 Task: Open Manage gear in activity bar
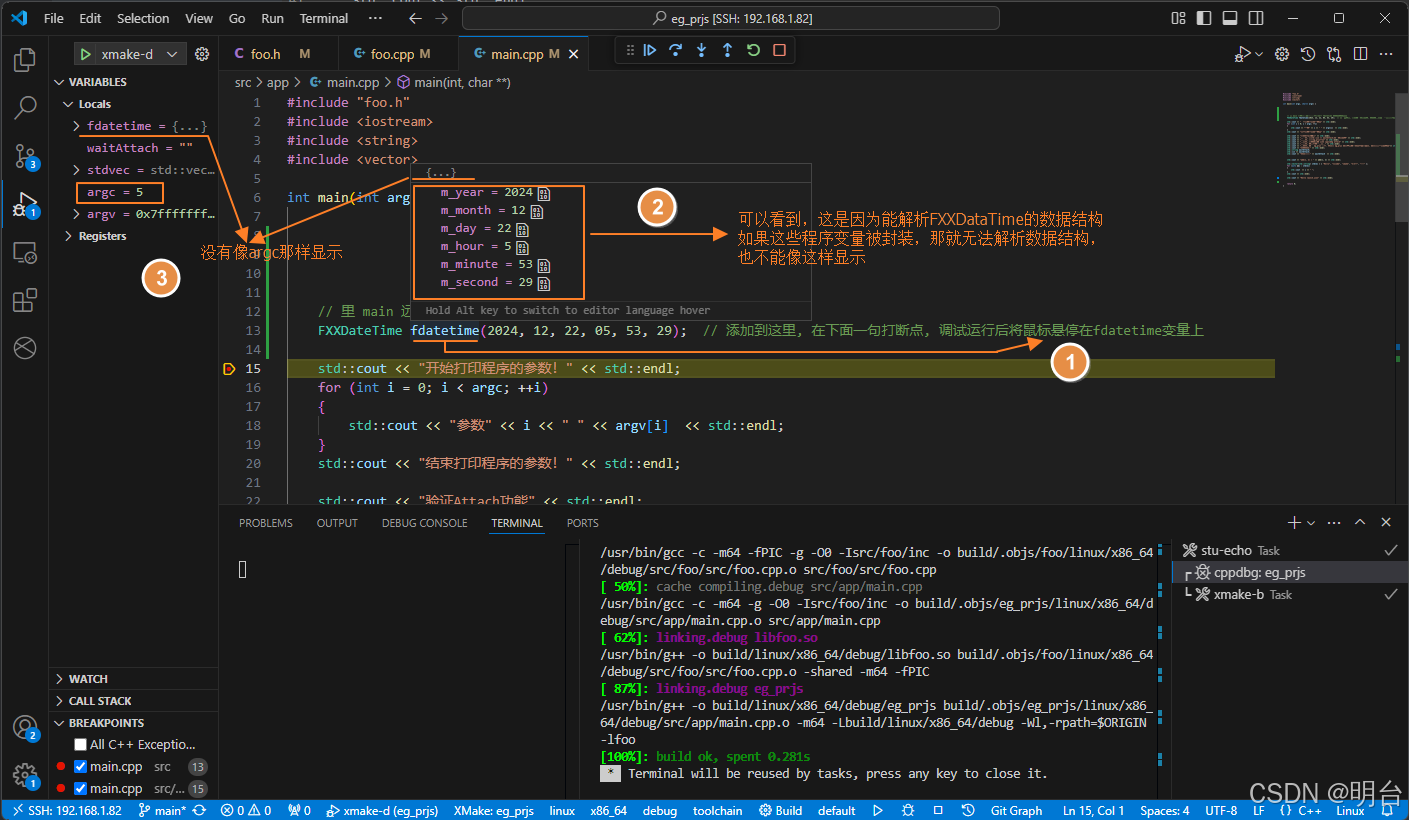tap(25, 776)
